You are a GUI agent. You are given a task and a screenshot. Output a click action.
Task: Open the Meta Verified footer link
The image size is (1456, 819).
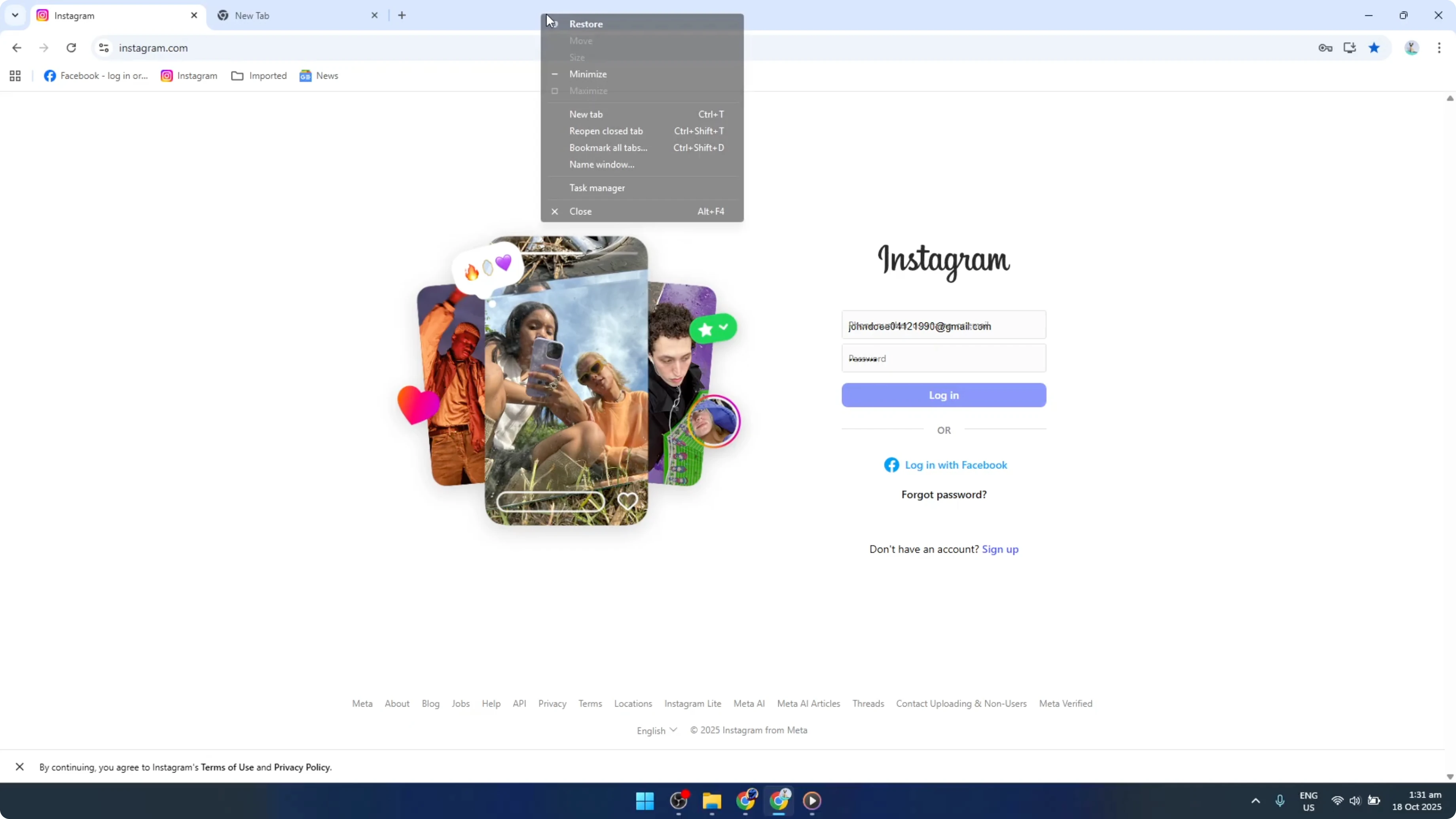click(1065, 704)
